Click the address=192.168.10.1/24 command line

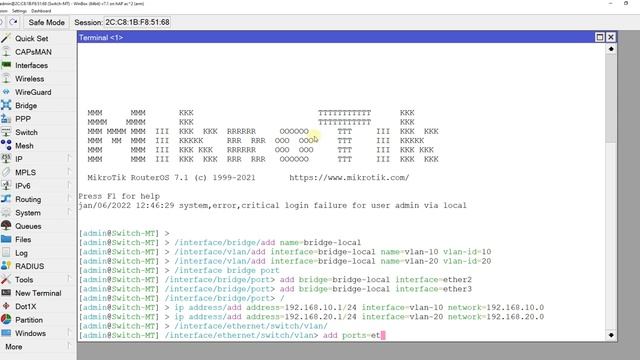[x=311, y=307]
